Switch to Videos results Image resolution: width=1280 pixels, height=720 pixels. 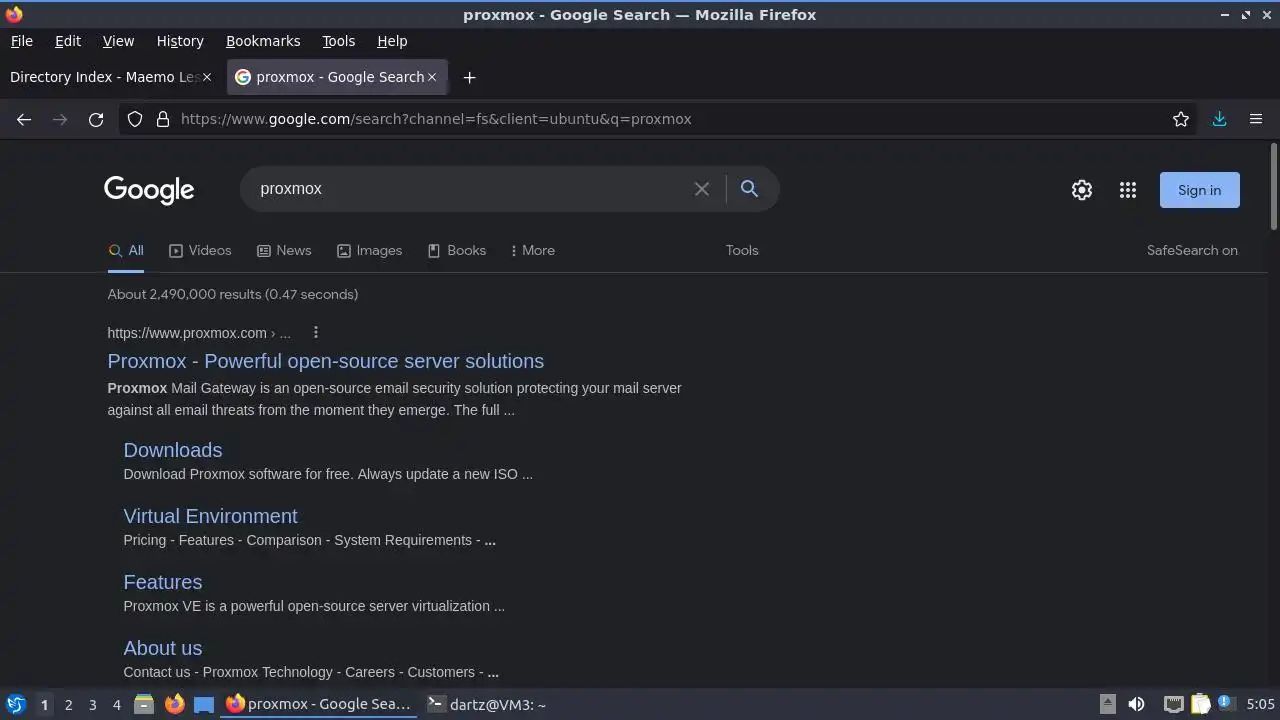(x=200, y=250)
